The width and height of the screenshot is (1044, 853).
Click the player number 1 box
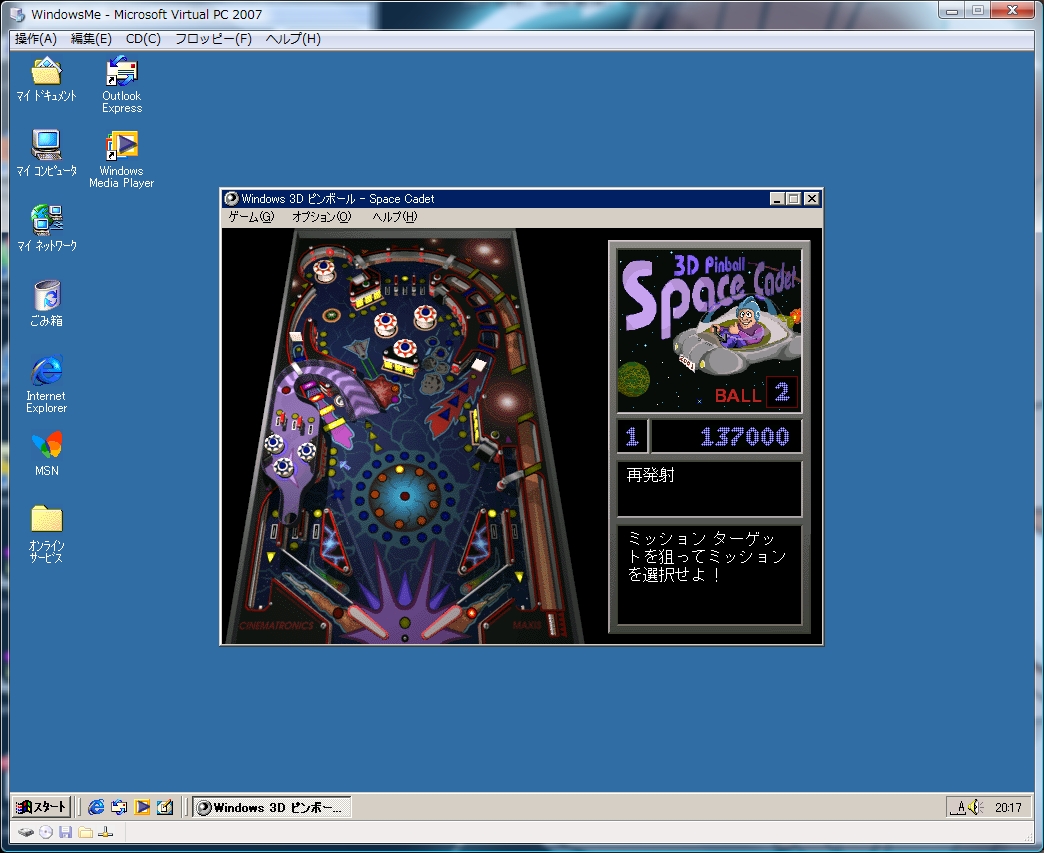(632, 436)
